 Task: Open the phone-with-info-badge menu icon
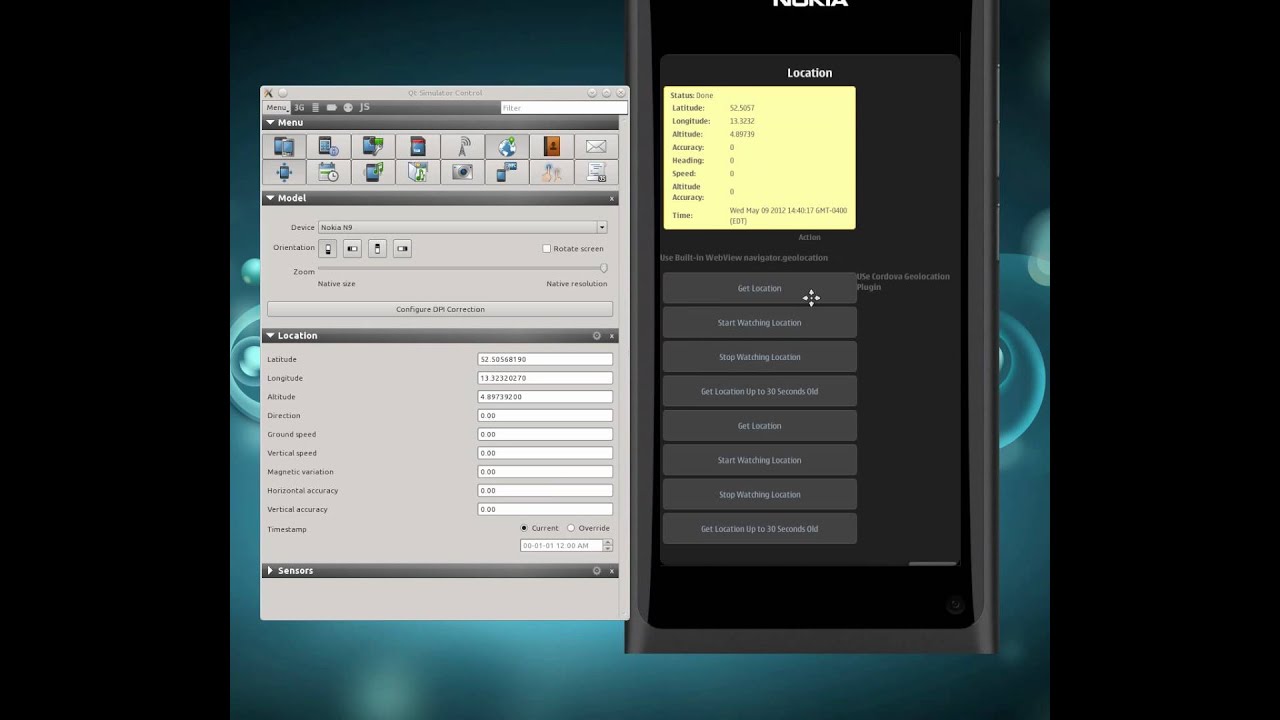tap(328, 147)
